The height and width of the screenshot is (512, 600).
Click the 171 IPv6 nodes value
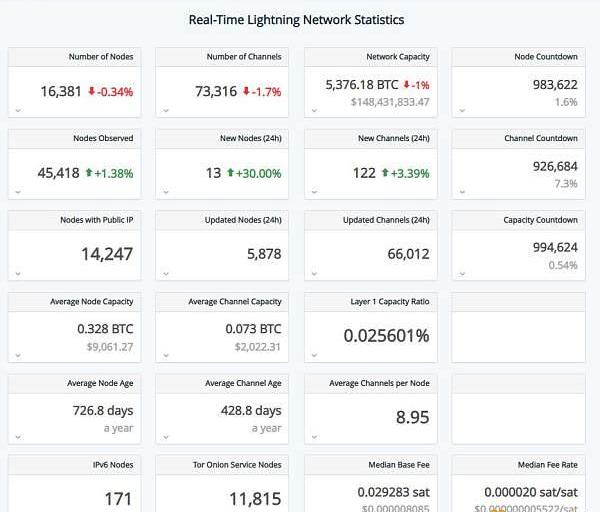[x=118, y=499]
